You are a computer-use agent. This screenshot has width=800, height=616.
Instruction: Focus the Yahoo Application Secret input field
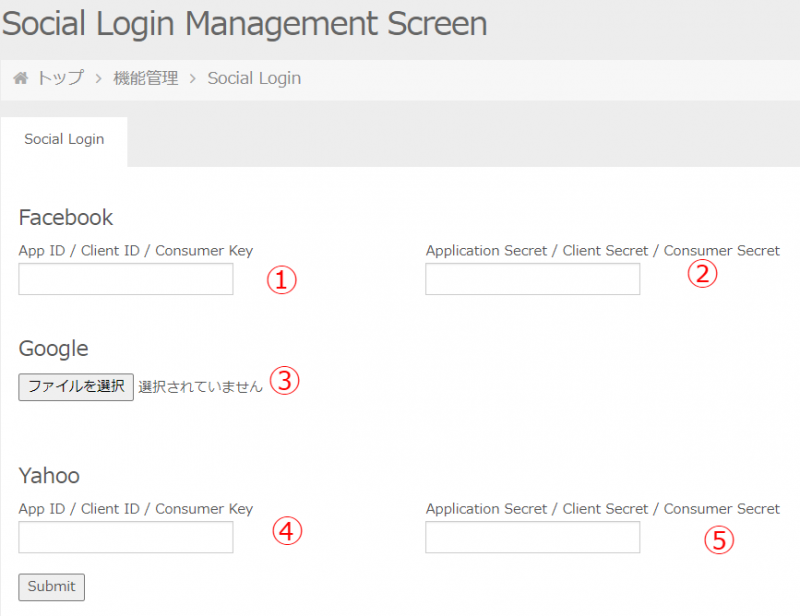click(532, 537)
